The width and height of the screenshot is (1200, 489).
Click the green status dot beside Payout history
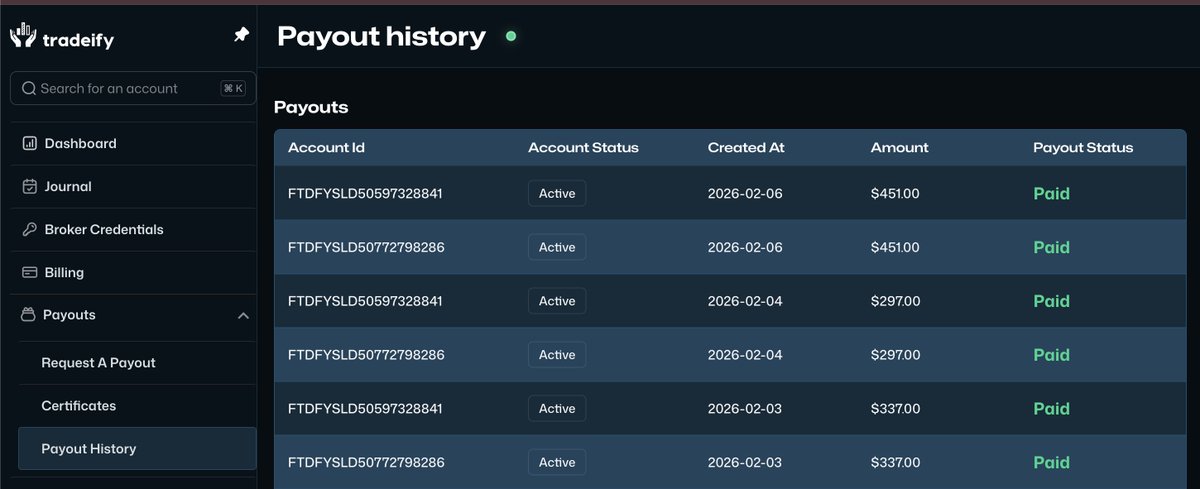click(511, 36)
